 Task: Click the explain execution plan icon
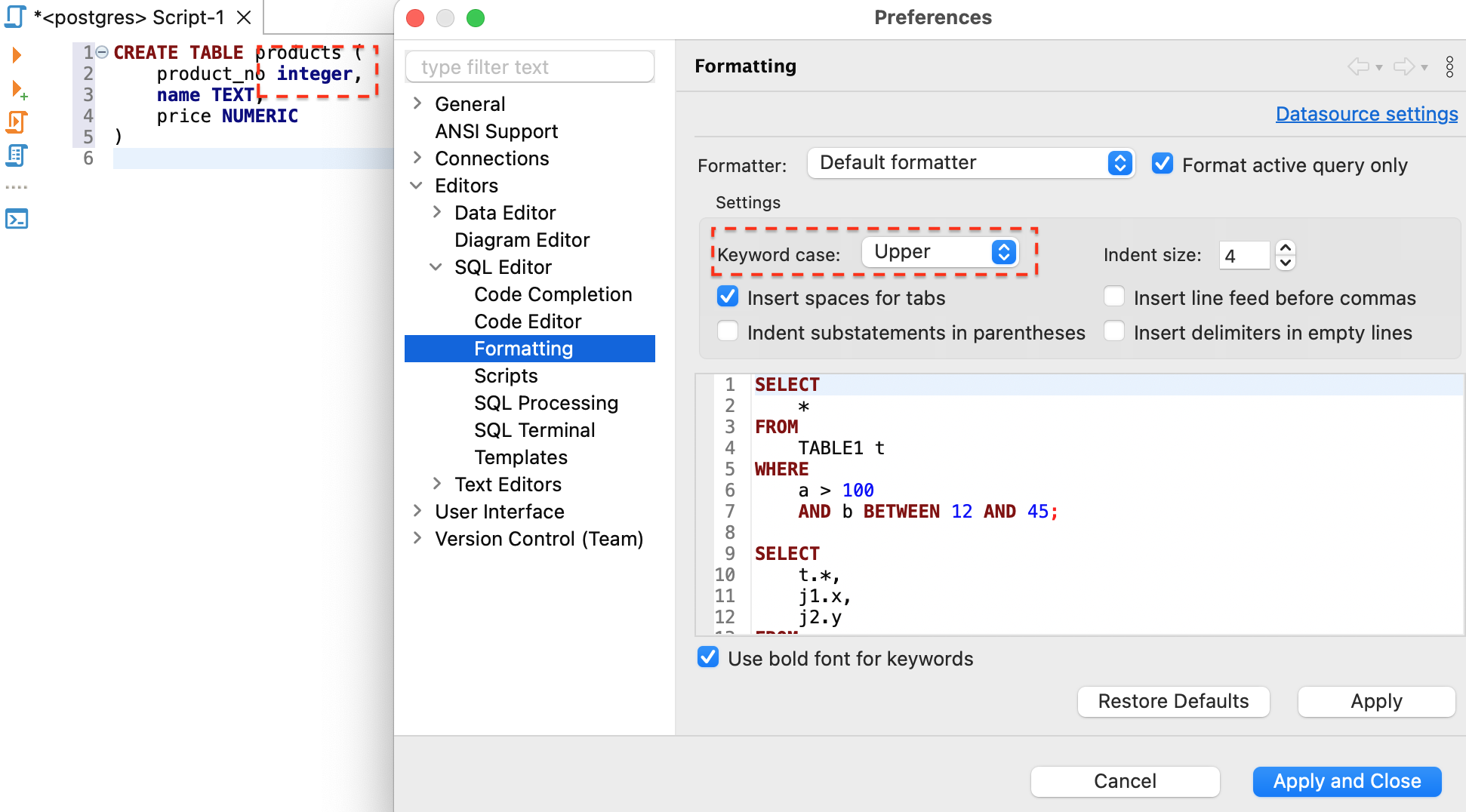click(17, 155)
